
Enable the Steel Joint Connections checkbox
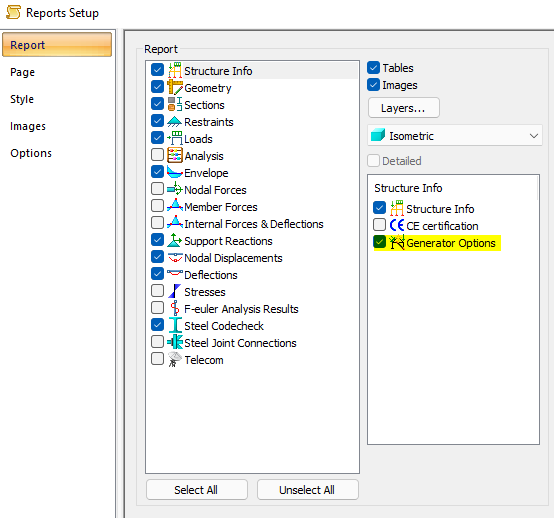pos(157,341)
